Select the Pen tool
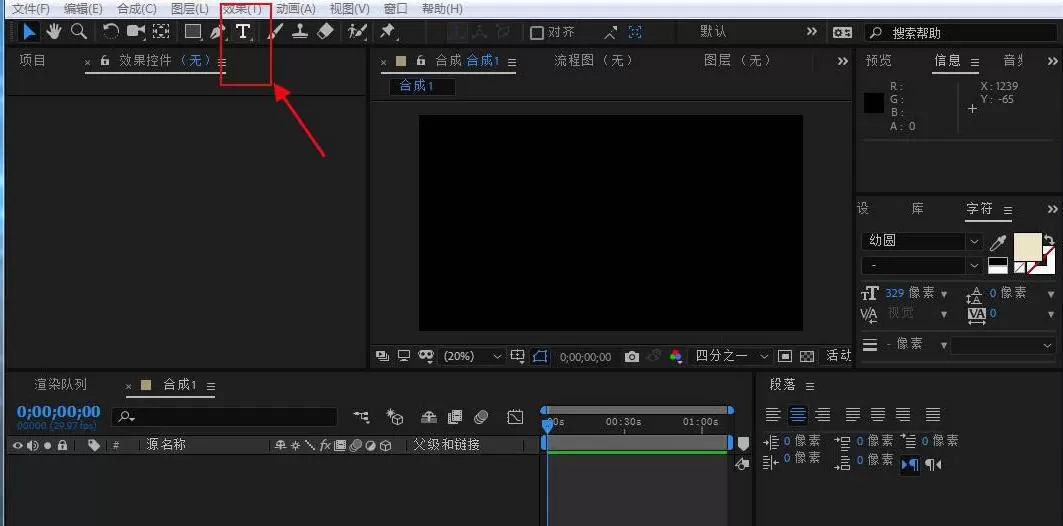 pyautogui.click(x=217, y=31)
